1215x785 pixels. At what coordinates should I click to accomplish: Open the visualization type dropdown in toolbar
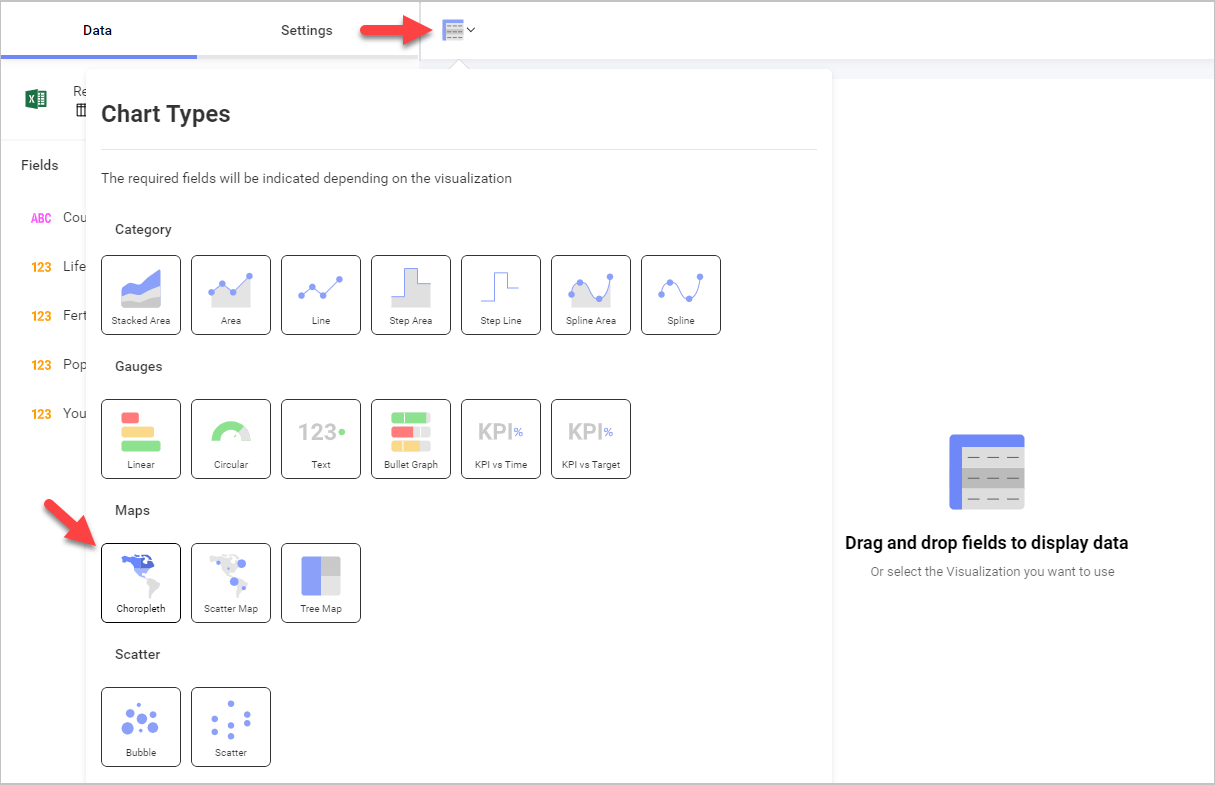tap(459, 30)
